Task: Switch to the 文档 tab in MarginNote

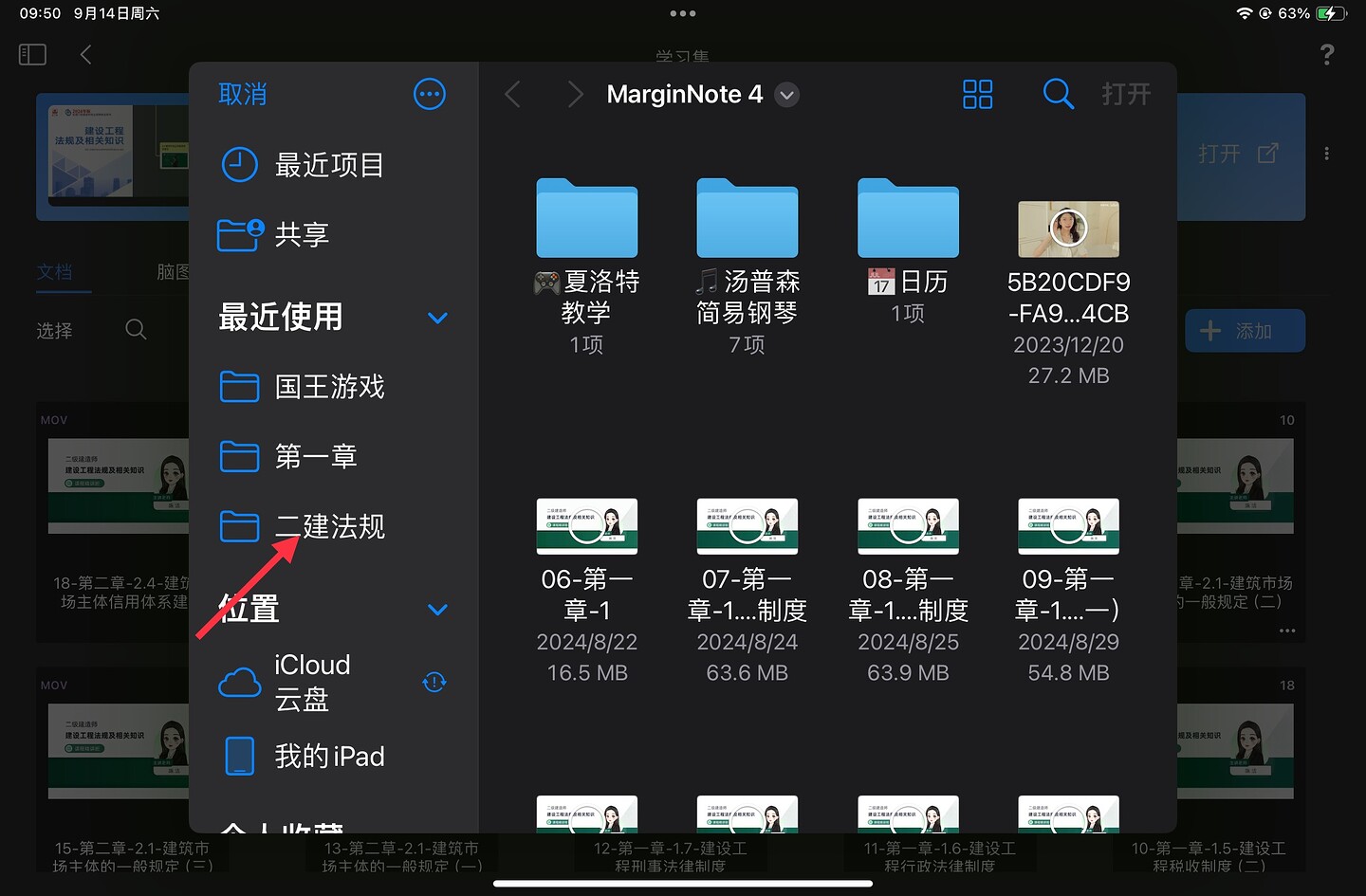Action: click(55, 272)
